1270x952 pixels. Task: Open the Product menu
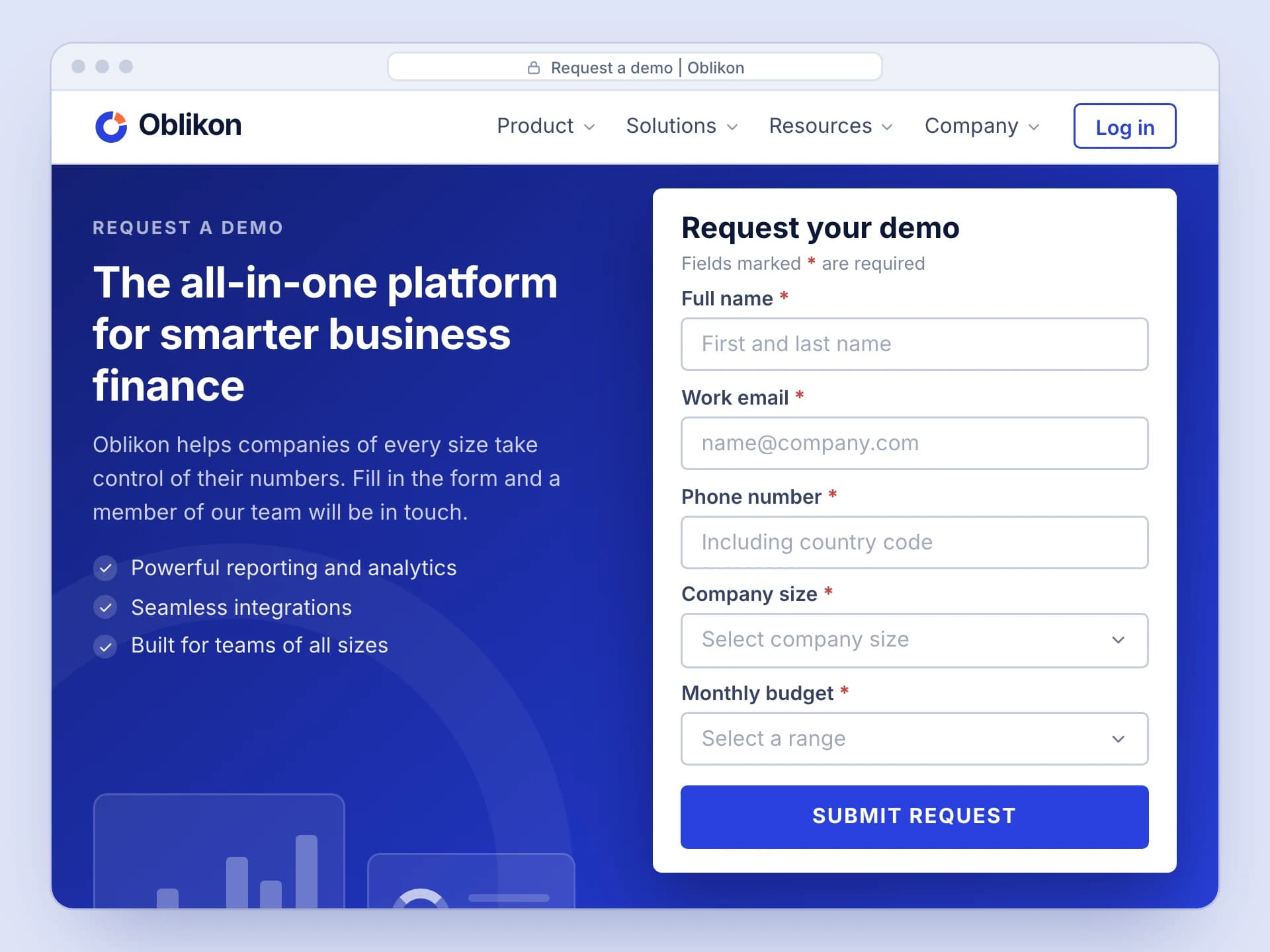[x=546, y=126]
